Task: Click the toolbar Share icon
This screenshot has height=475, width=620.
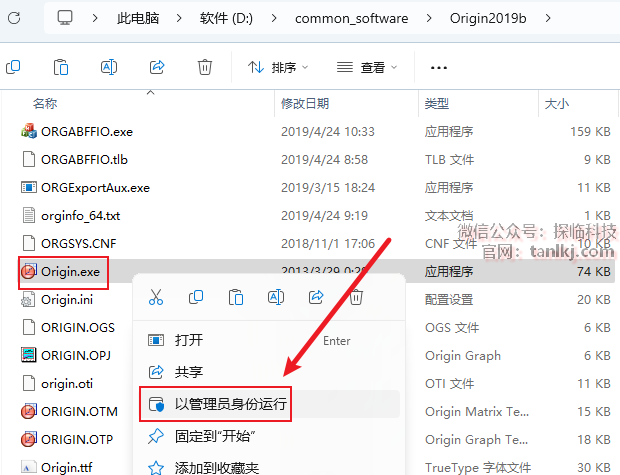Action: 157,67
